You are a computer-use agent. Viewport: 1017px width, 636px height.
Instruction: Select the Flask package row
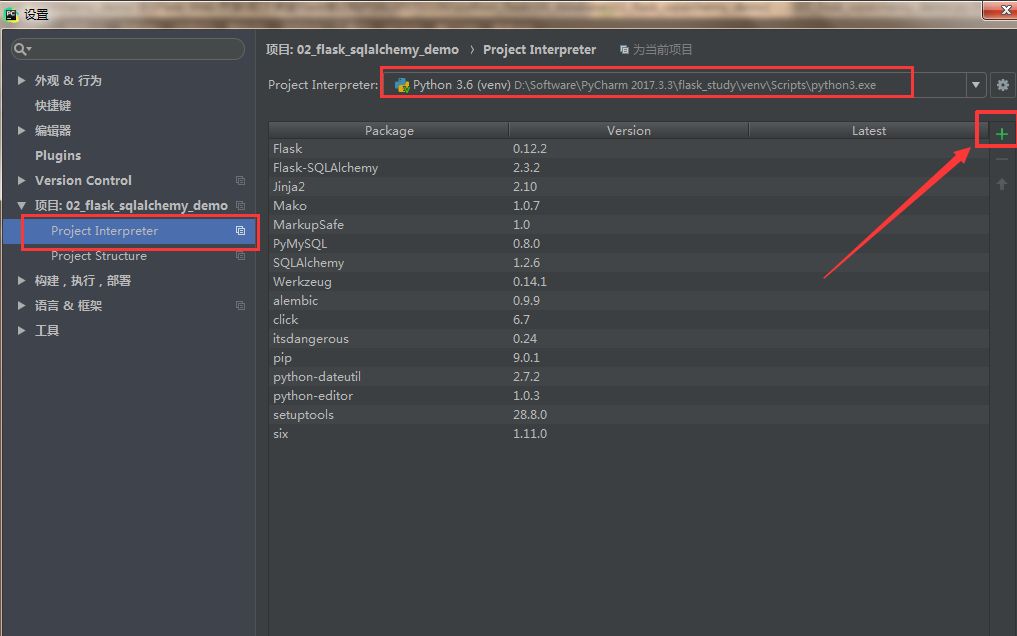click(x=628, y=148)
